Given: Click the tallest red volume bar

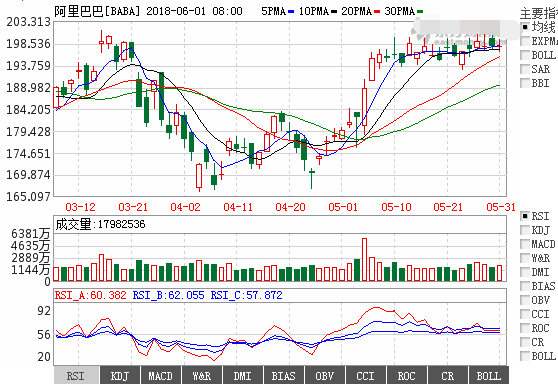Looking at the screenshot, I should tap(364, 260).
